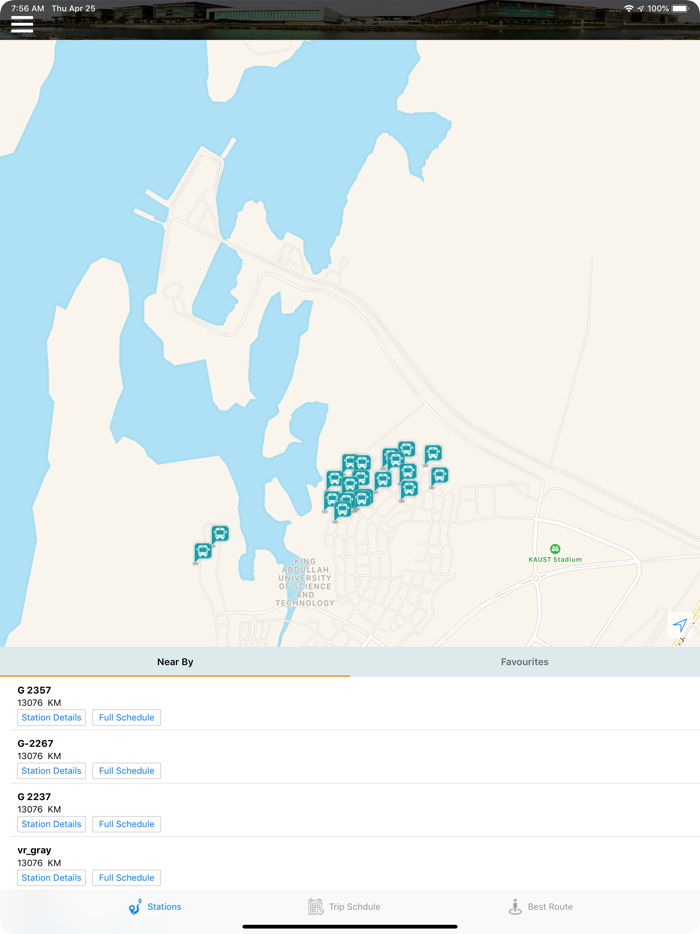Open the Best Route bottom tab
This screenshot has height=934, width=700.
[x=540, y=907]
